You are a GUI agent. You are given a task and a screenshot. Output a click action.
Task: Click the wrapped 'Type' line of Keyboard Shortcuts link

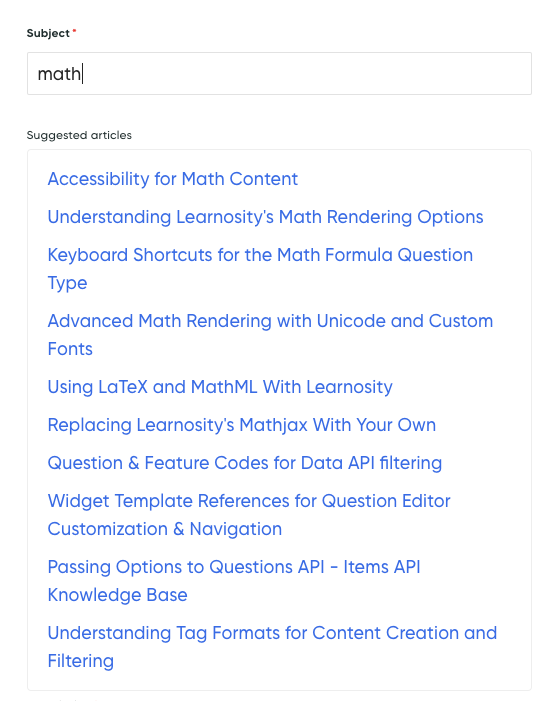pos(68,283)
